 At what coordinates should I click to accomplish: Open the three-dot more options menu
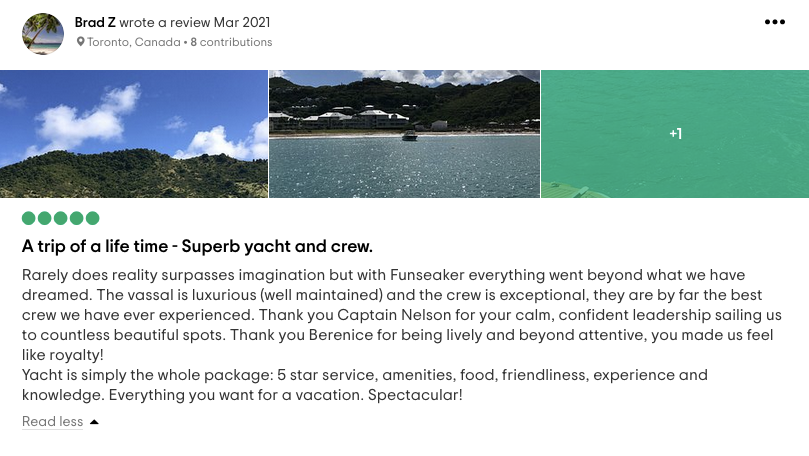click(774, 22)
